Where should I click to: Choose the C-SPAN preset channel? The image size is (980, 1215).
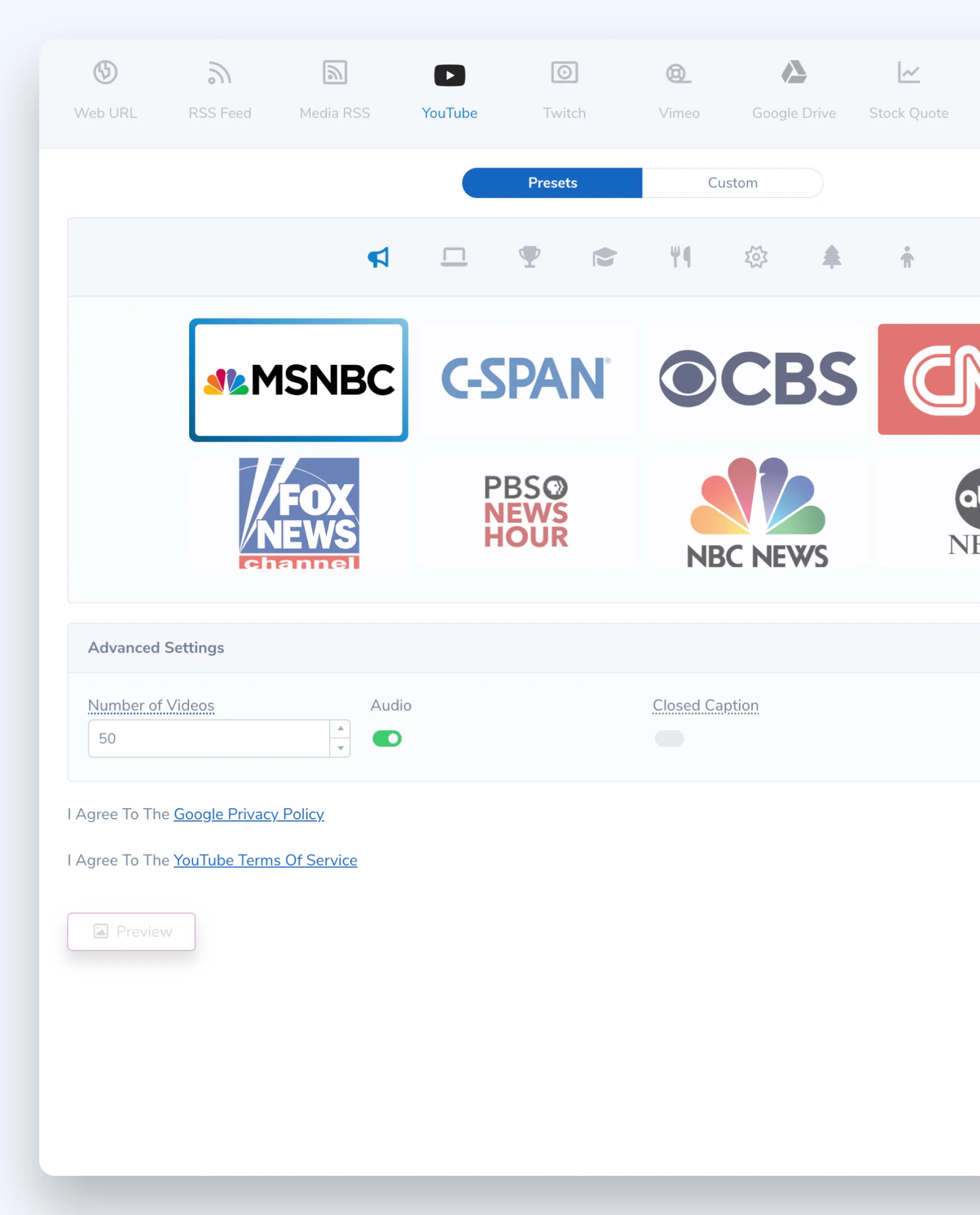[526, 379]
